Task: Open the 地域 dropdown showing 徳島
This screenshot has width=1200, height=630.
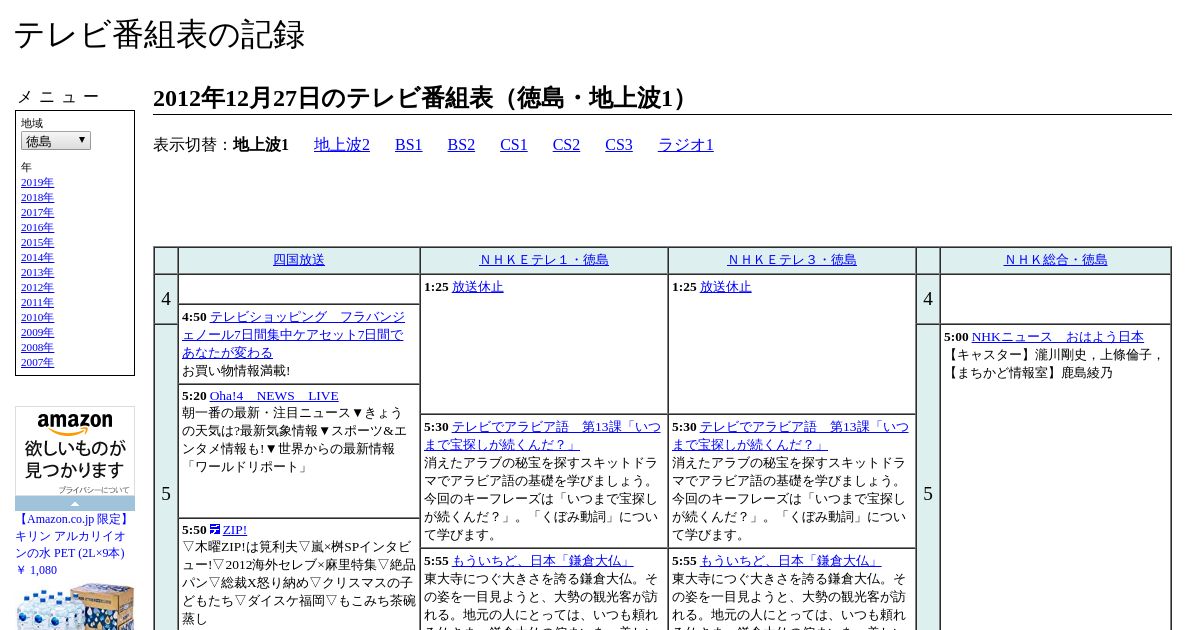Action: [x=56, y=141]
